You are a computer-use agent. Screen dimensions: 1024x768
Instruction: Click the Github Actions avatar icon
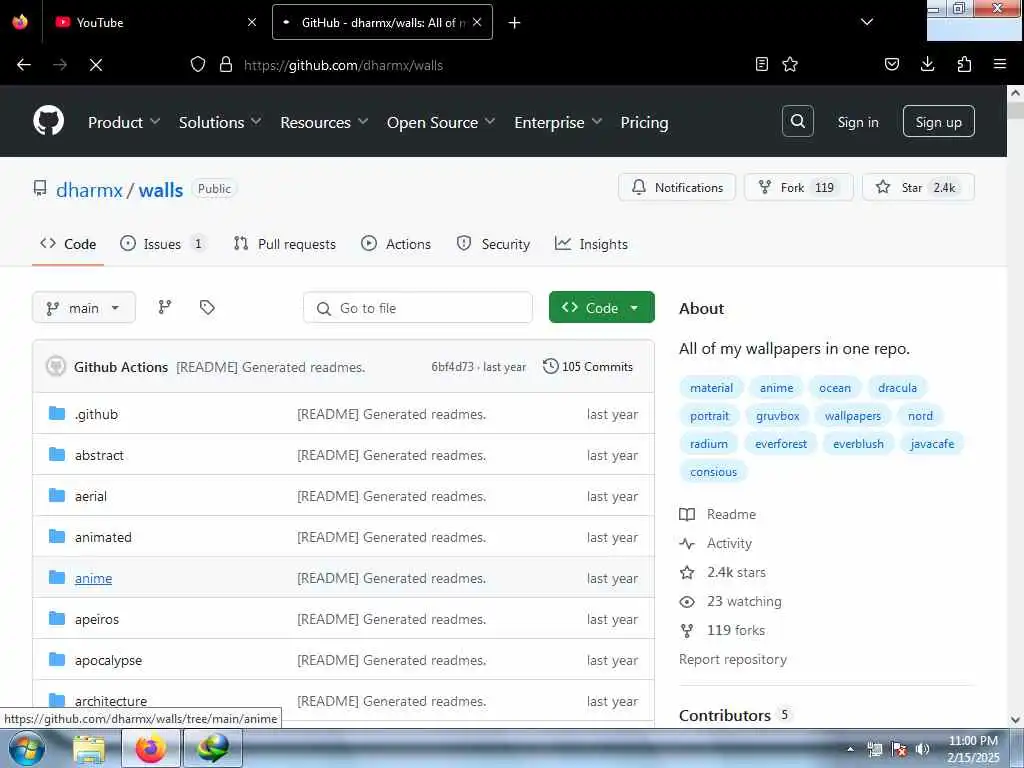(56, 366)
